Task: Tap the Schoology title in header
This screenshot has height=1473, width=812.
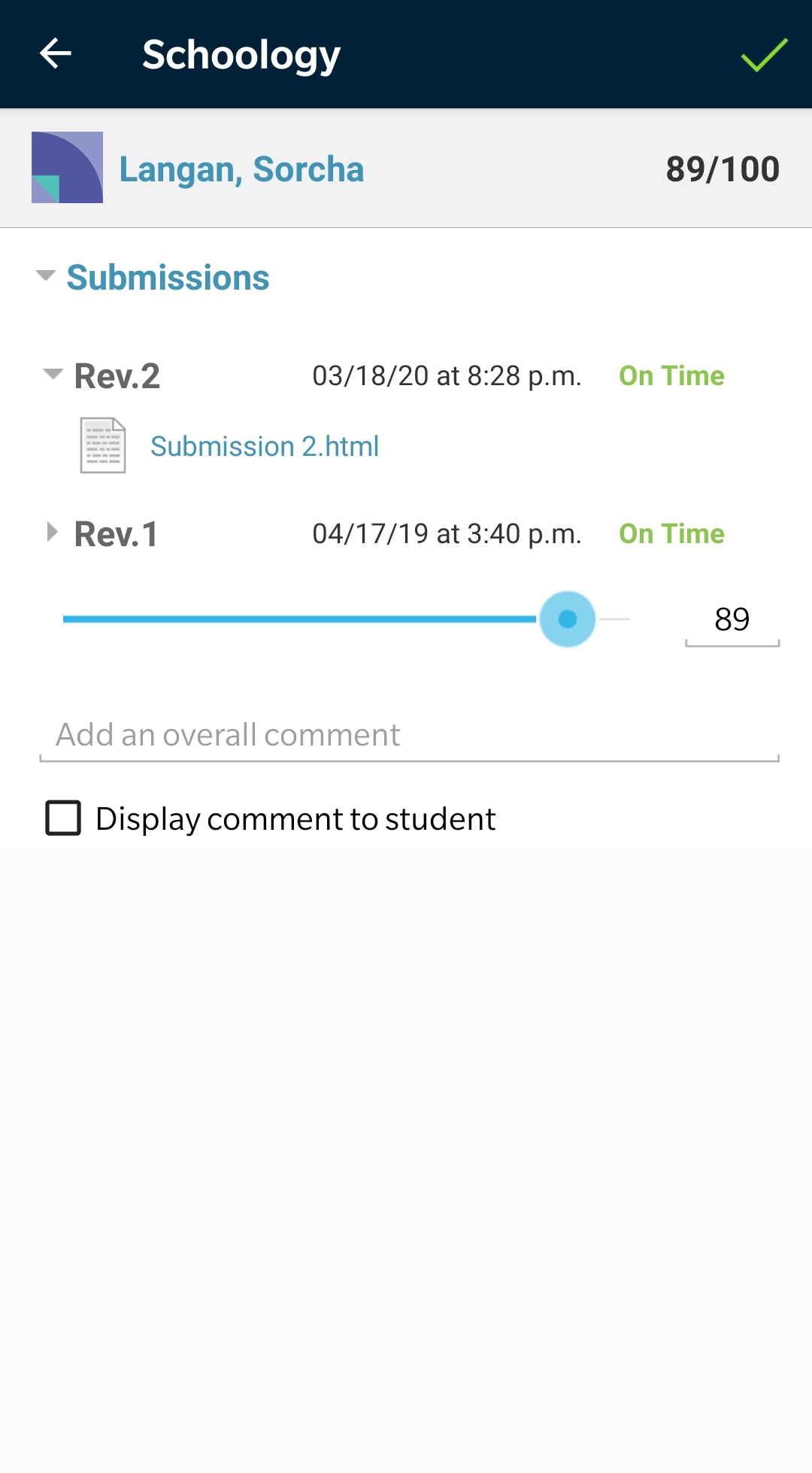Action: pyautogui.click(x=241, y=55)
